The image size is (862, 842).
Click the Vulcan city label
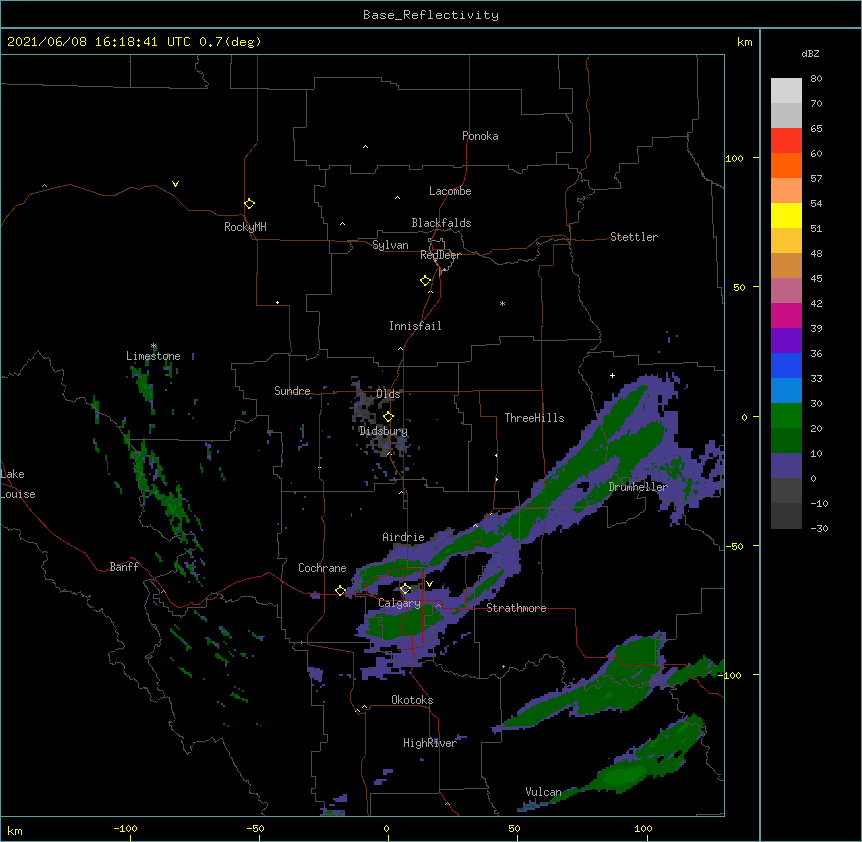543,792
